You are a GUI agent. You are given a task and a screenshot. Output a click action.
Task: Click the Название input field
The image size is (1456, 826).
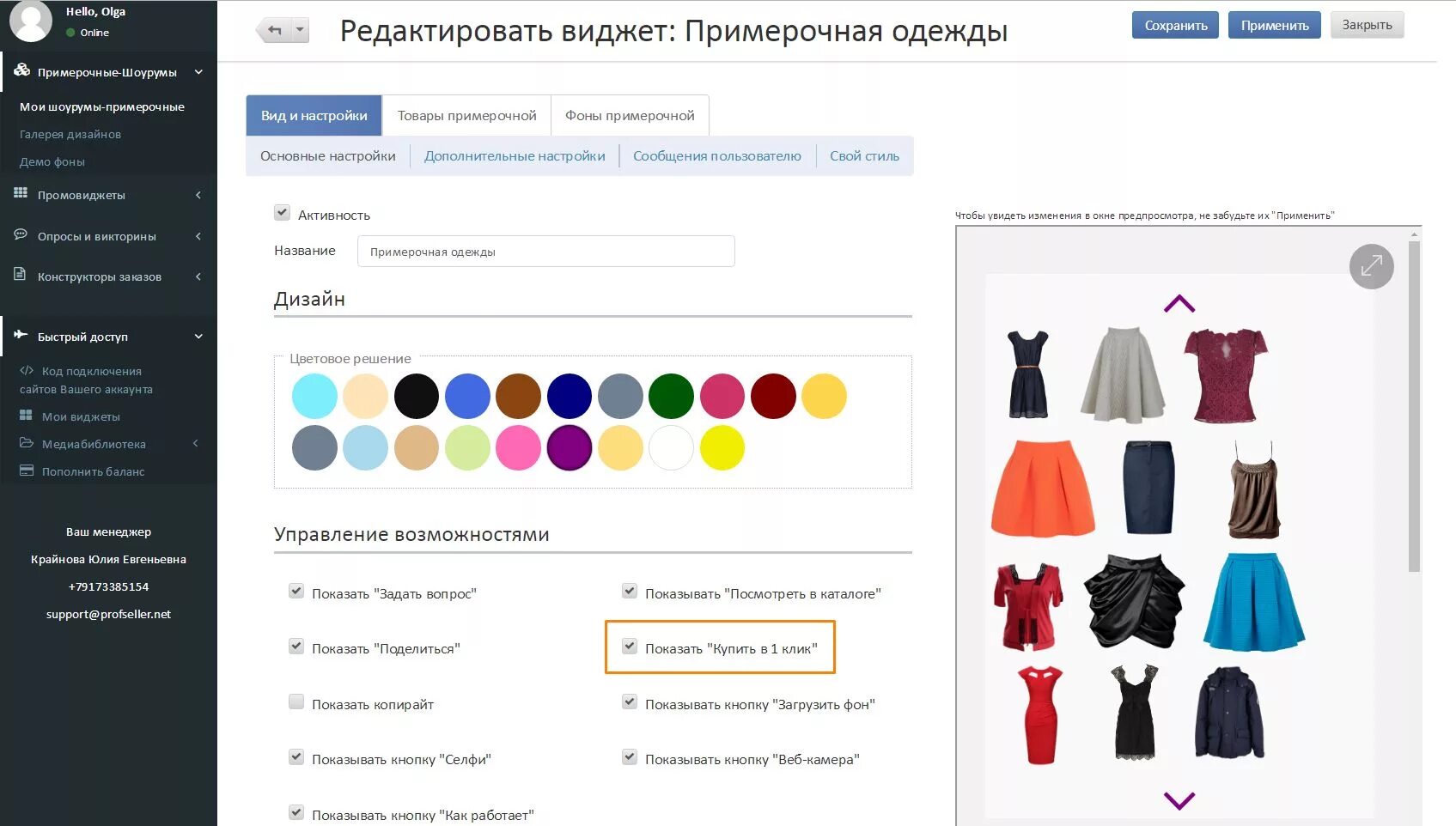545,251
